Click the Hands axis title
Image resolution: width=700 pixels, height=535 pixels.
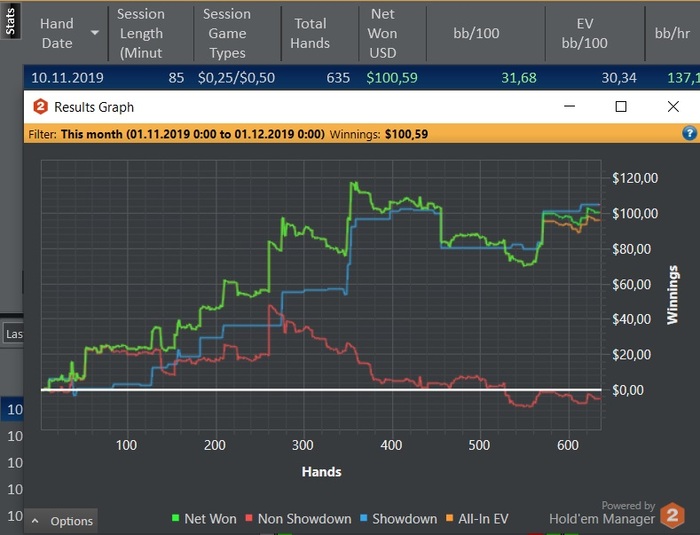(321, 472)
